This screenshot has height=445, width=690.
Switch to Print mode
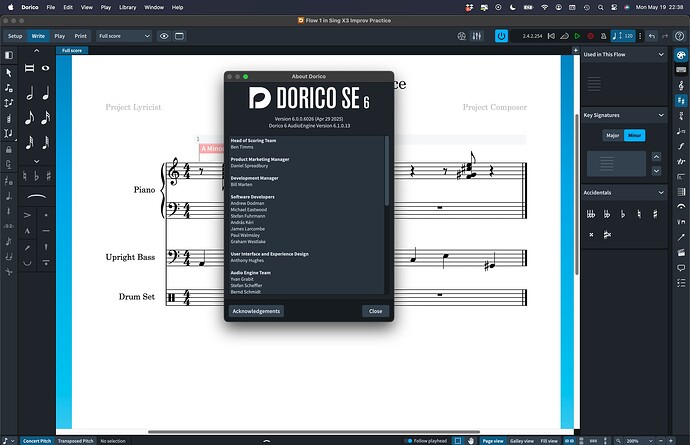[x=81, y=36]
